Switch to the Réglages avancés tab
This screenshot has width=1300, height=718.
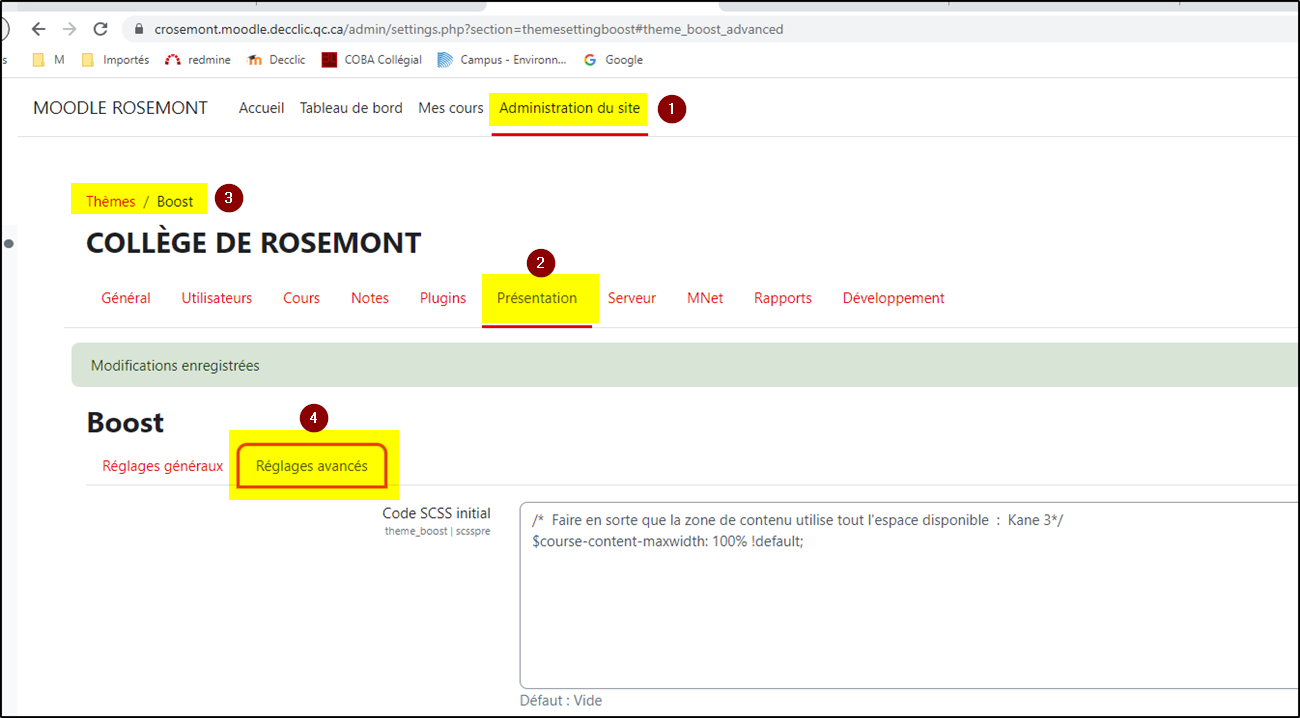tap(312, 466)
